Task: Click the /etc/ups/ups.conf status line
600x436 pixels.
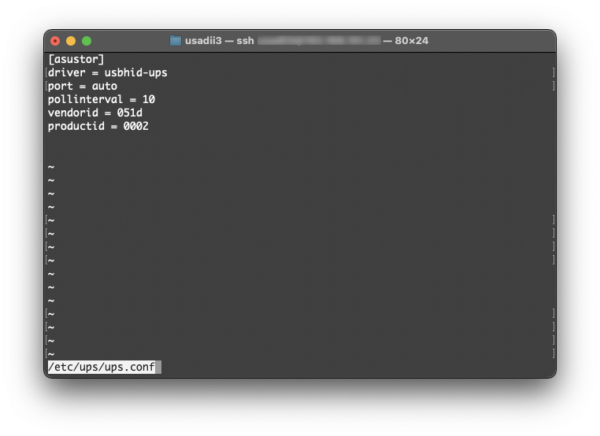Action: (101, 367)
